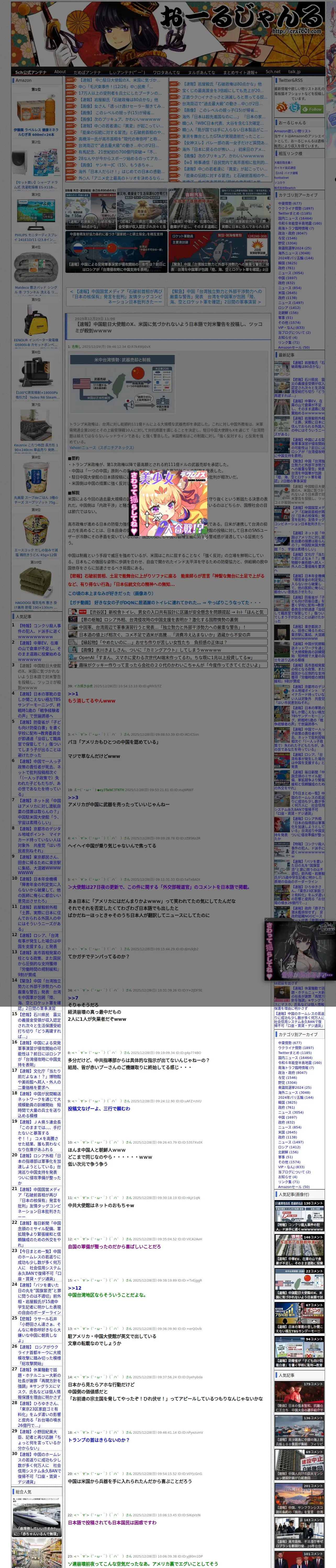This screenshot has width=336, height=1568.
Task: Click the green Follow button
Action: pyautogui.click(x=313, y=109)
